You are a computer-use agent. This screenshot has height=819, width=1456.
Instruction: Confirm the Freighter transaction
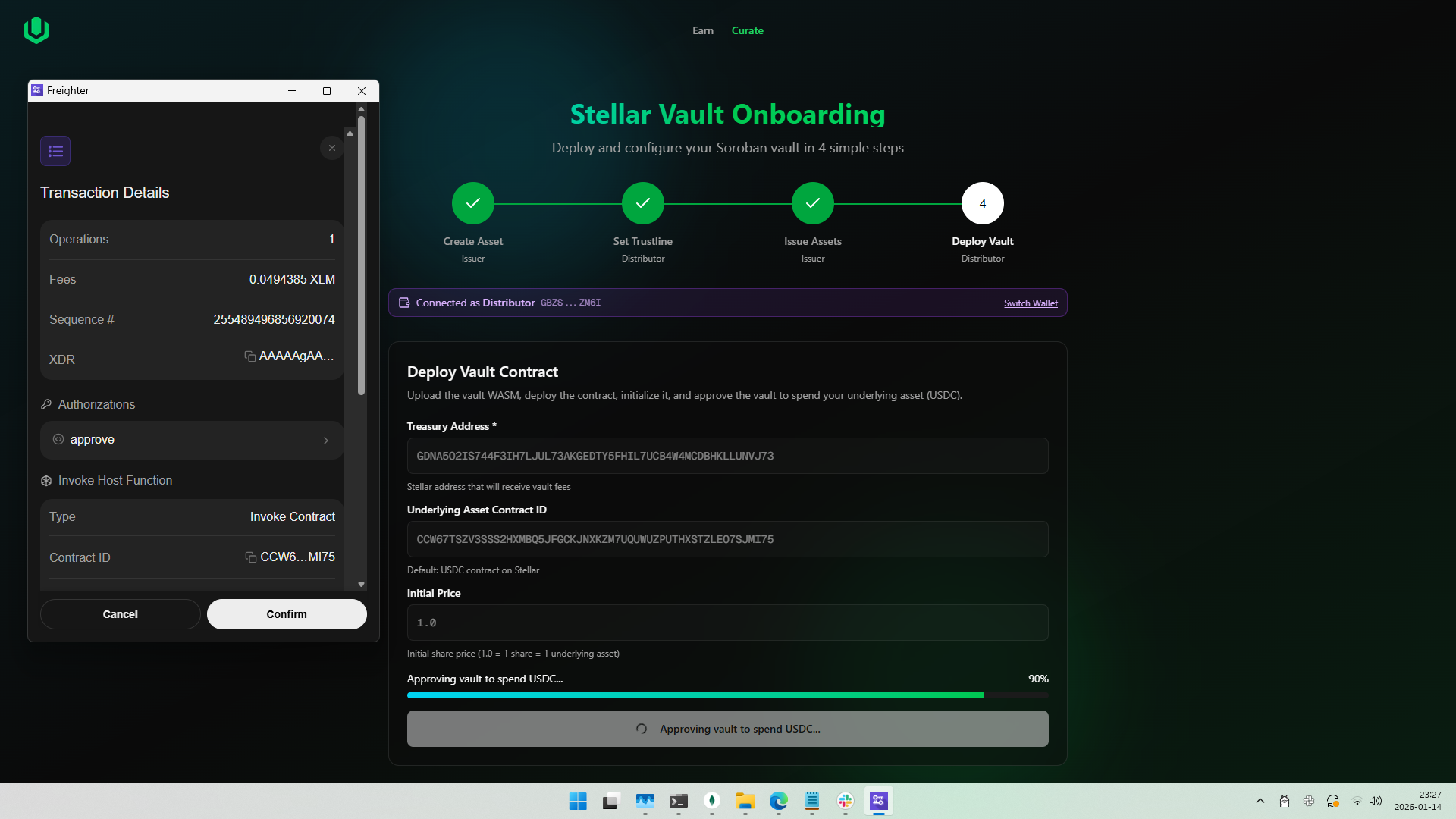point(287,614)
